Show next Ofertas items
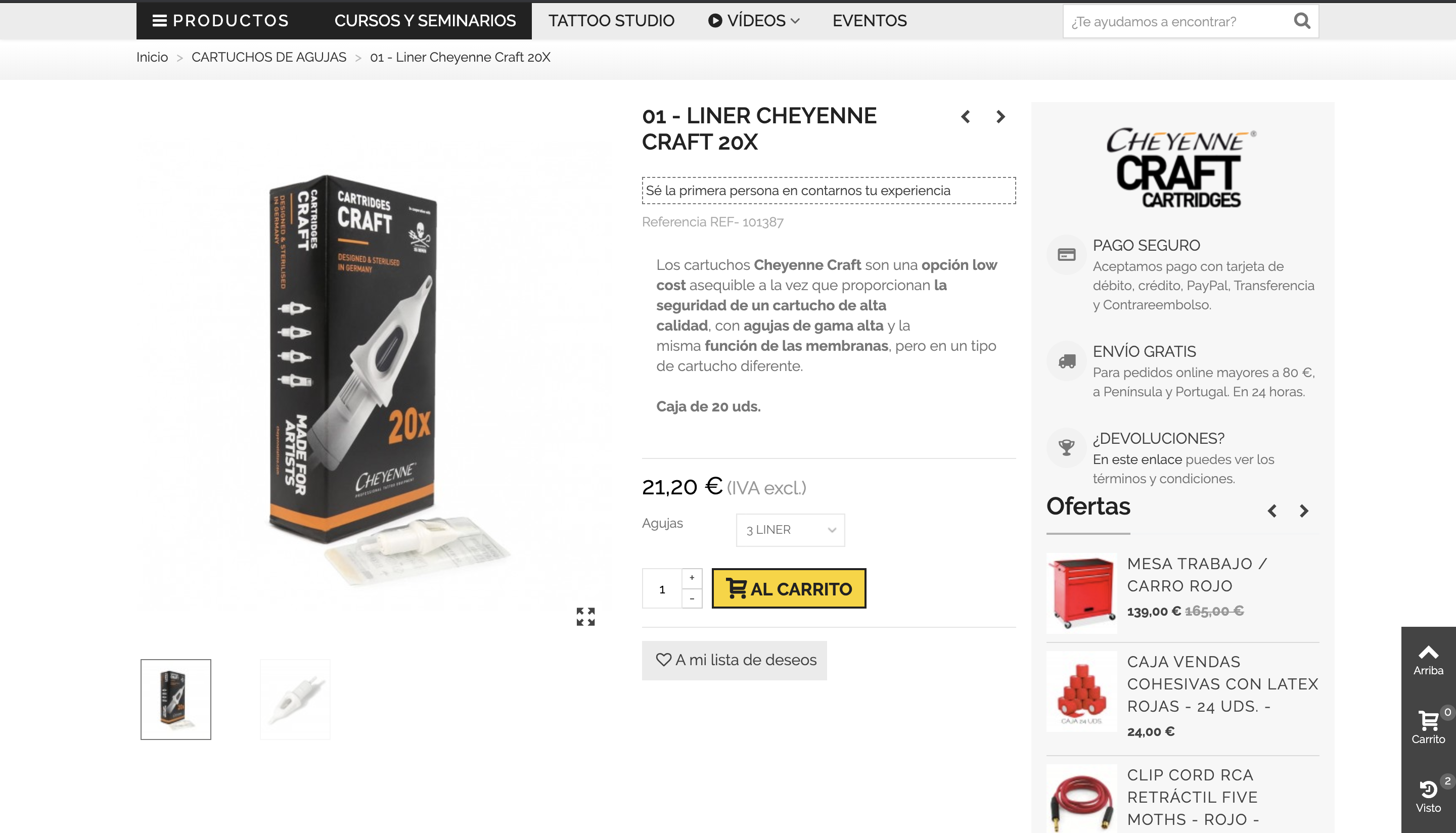Image resolution: width=1456 pixels, height=833 pixels. [x=1304, y=511]
